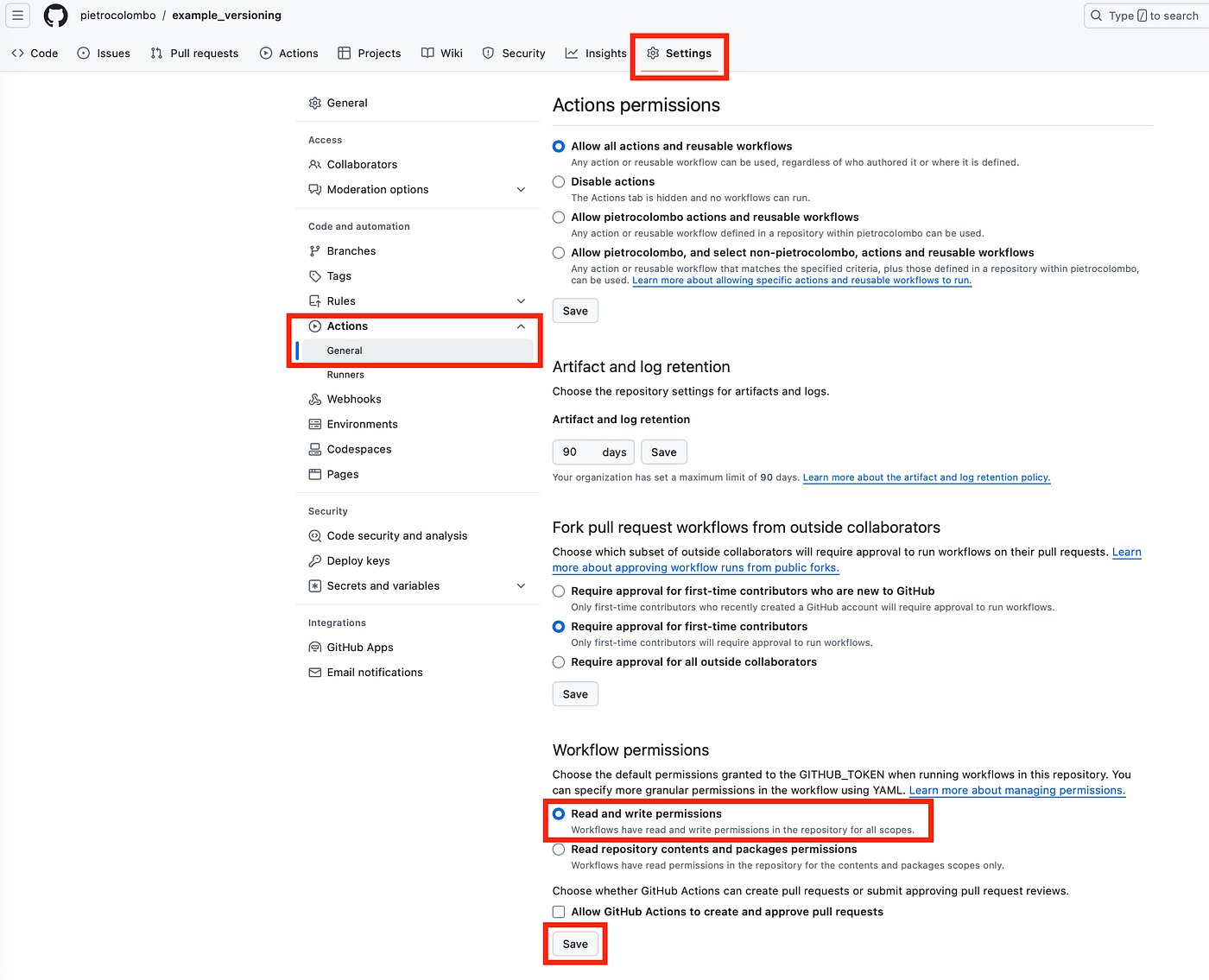Switch to the Pull requests tab
This screenshot has width=1209, height=980.
coord(194,54)
